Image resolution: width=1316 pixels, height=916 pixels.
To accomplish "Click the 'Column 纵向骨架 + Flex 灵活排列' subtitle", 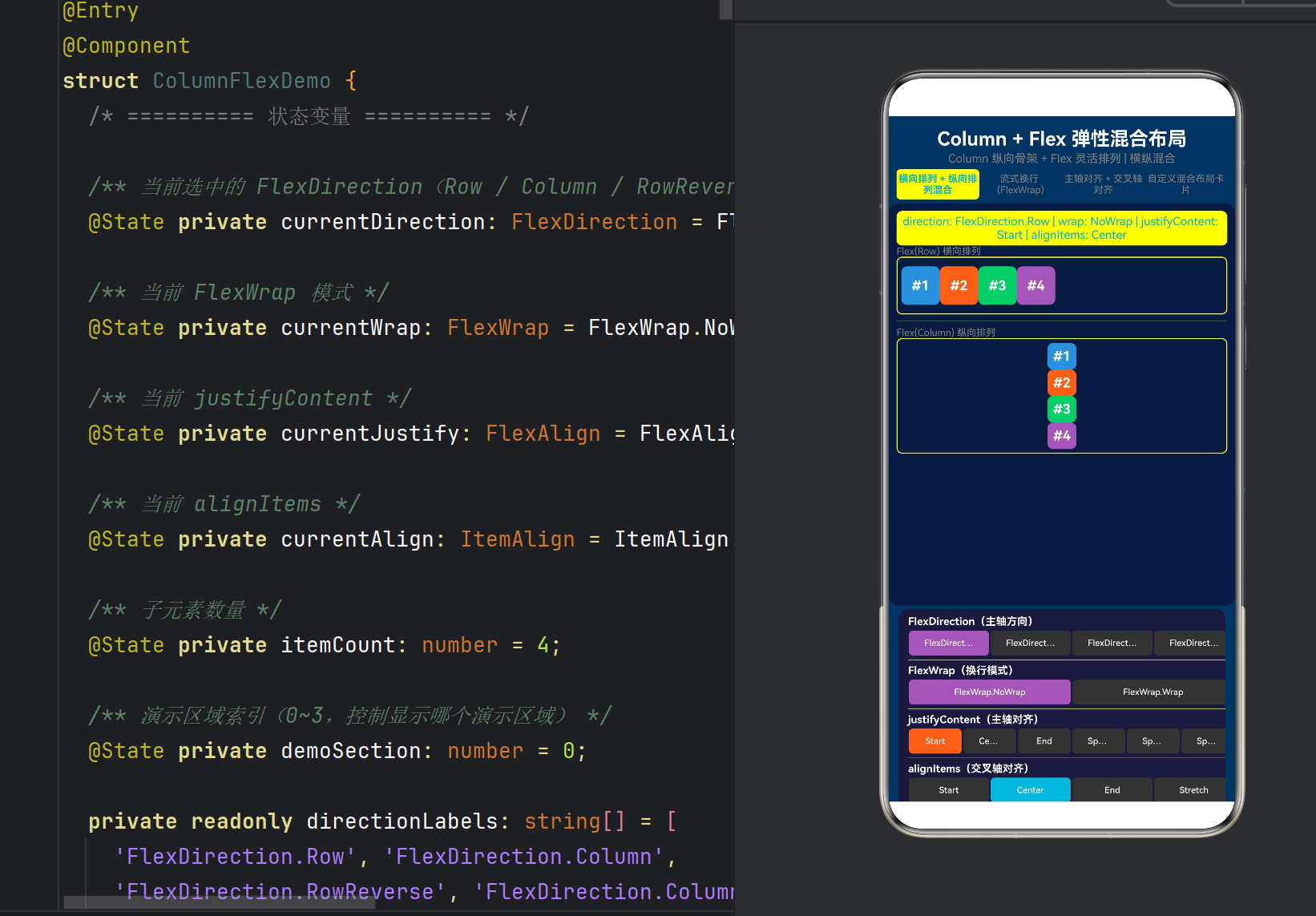I will (x=1061, y=159).
